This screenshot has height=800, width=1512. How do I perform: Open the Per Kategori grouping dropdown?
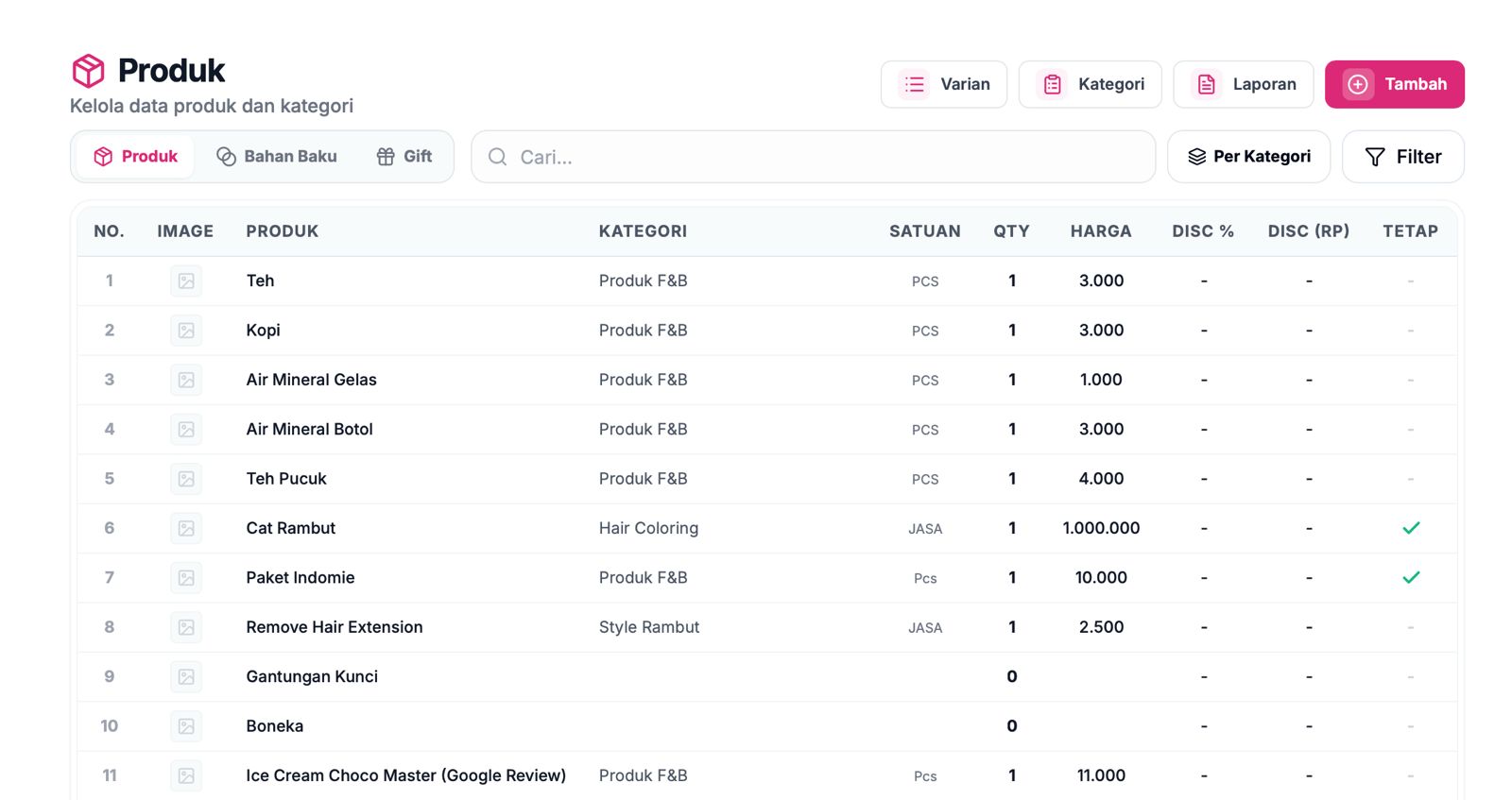click(x=1248, y=157)
